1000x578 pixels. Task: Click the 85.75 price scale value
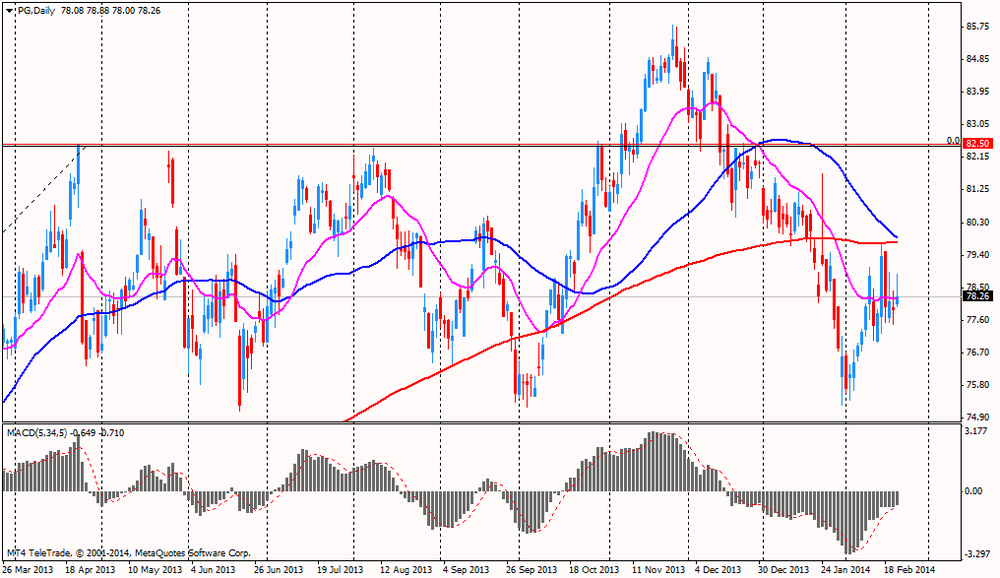click(x=978, y=27)
